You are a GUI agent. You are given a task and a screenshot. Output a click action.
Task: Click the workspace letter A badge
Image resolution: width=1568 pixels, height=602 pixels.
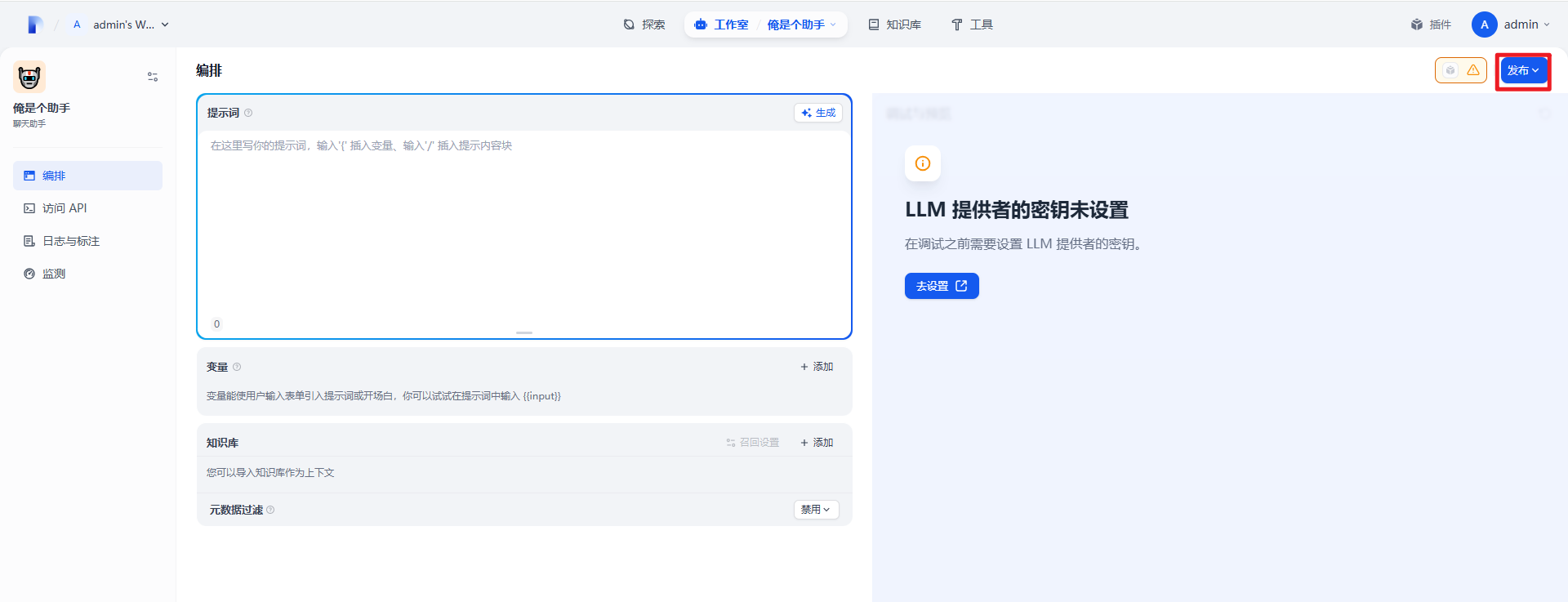(x=77, y=25)
